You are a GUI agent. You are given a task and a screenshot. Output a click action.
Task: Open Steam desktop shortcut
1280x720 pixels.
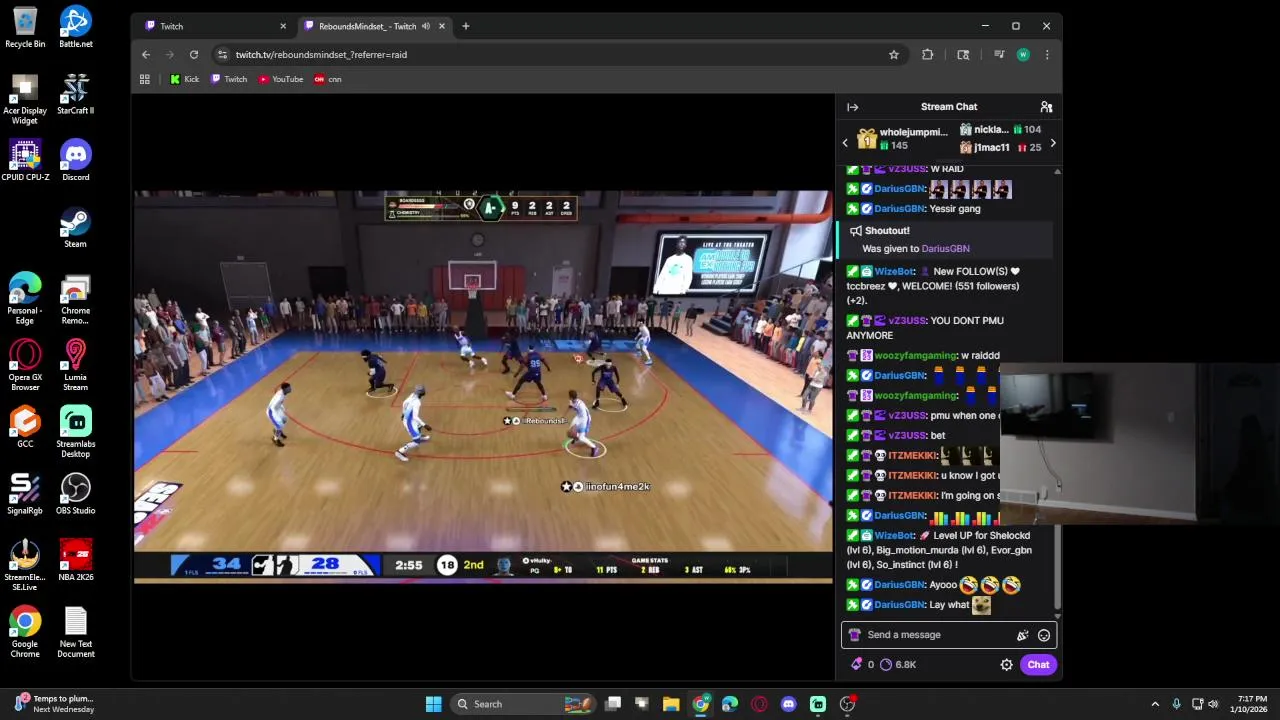[x=76, y=228]
